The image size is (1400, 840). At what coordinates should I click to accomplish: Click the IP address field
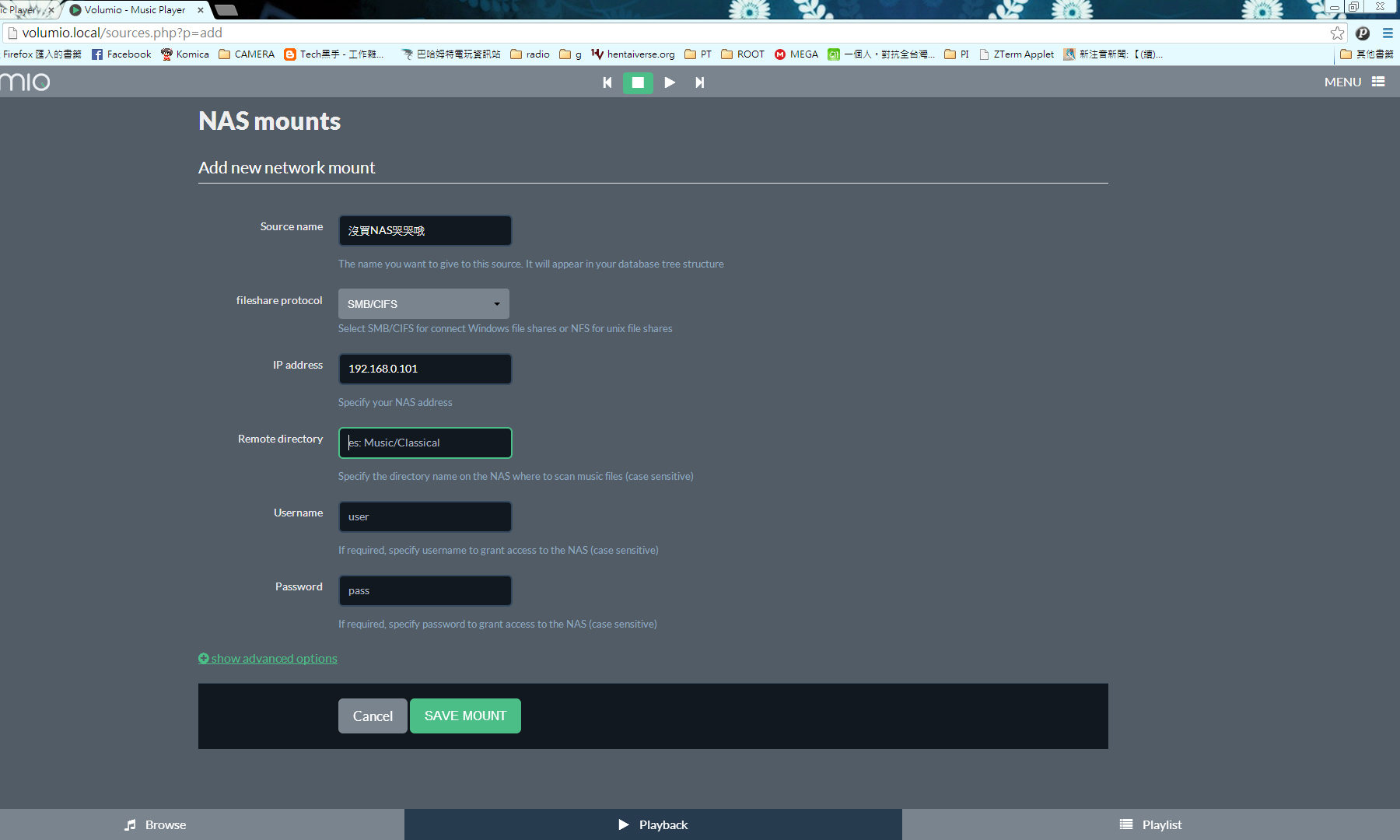pos(425,369)
